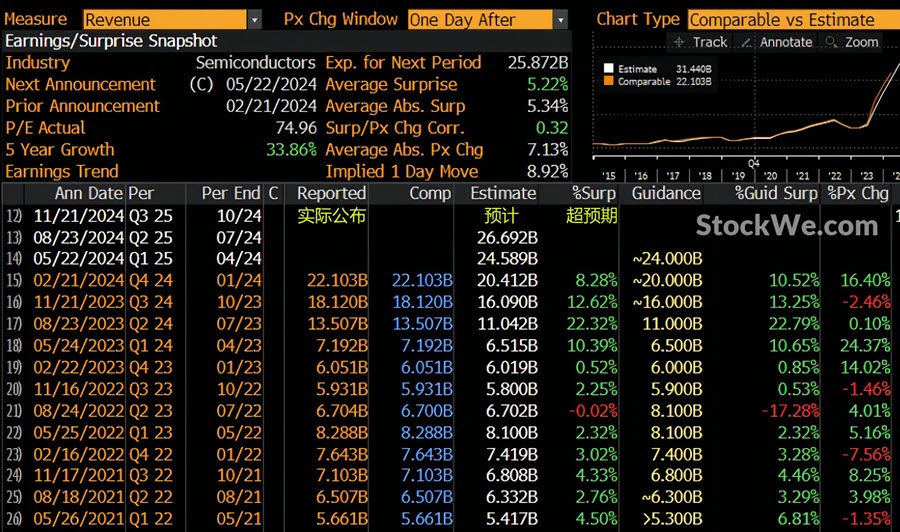Click the 22.103B comparable value
900x532 pixels.
point(422,280)
